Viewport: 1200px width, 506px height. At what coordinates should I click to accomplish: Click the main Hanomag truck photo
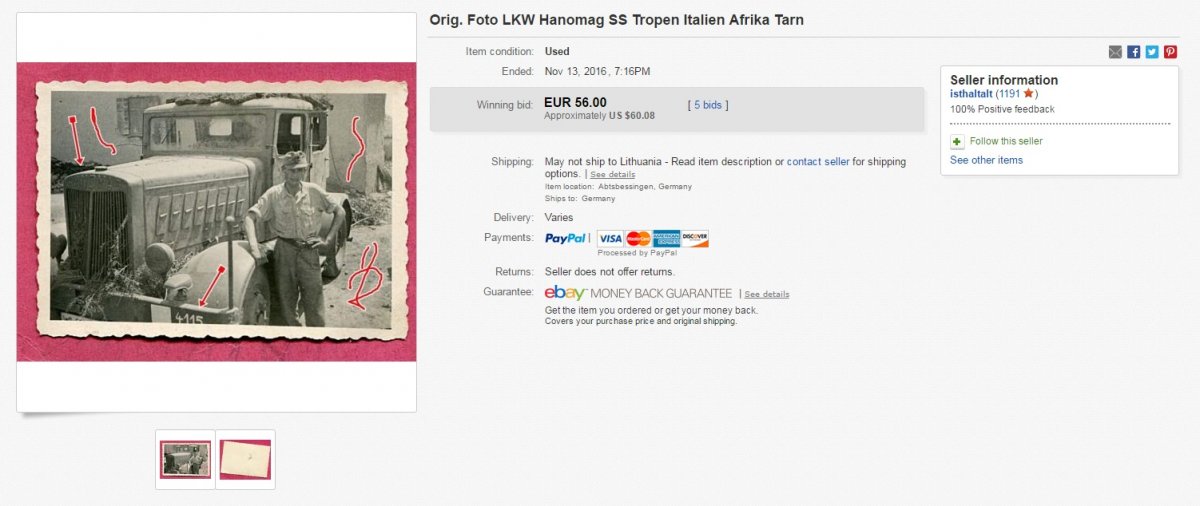[216, 211]
